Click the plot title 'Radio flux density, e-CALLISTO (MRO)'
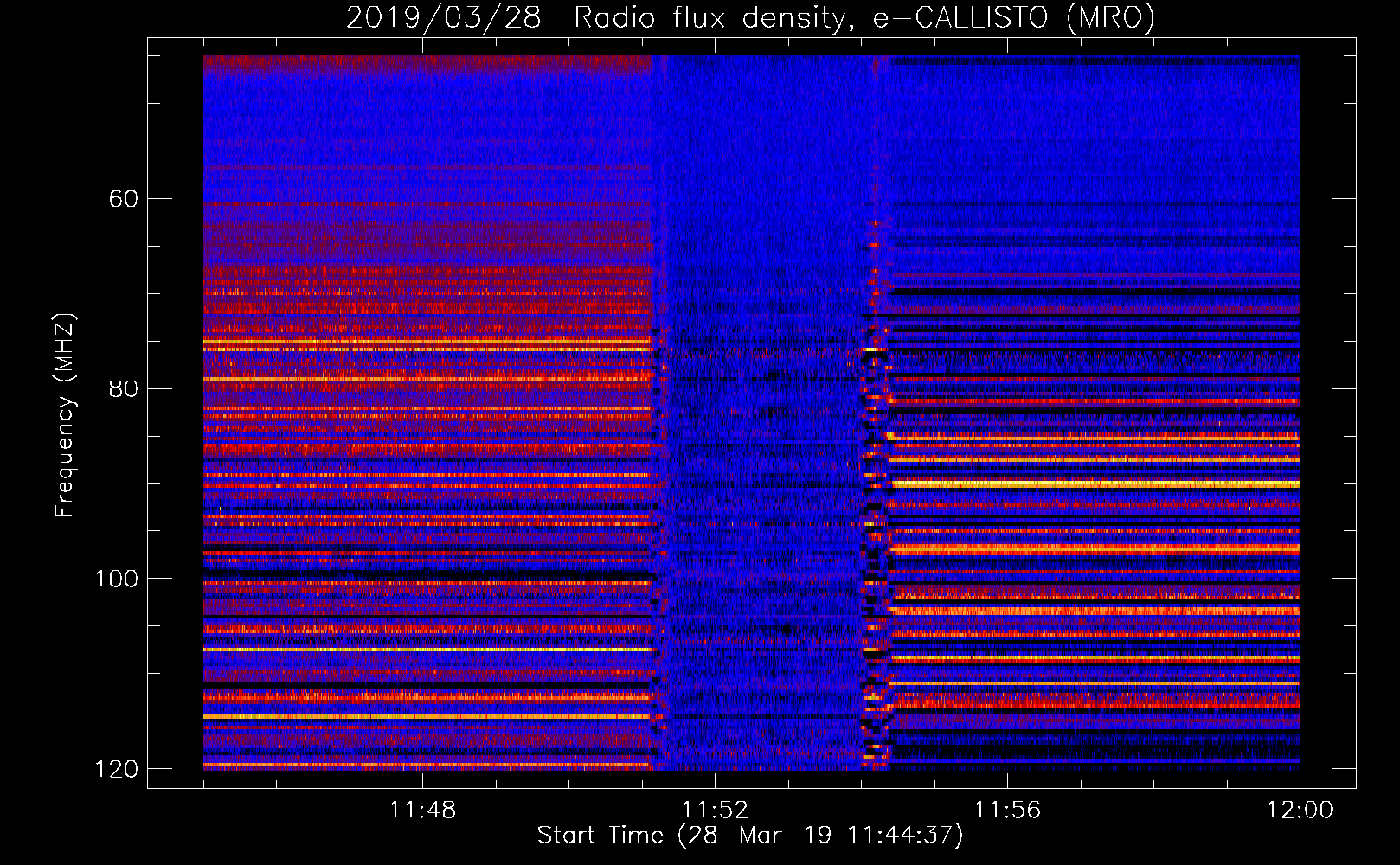Viewport: 1400px width, 865px height. click(864, 18)
